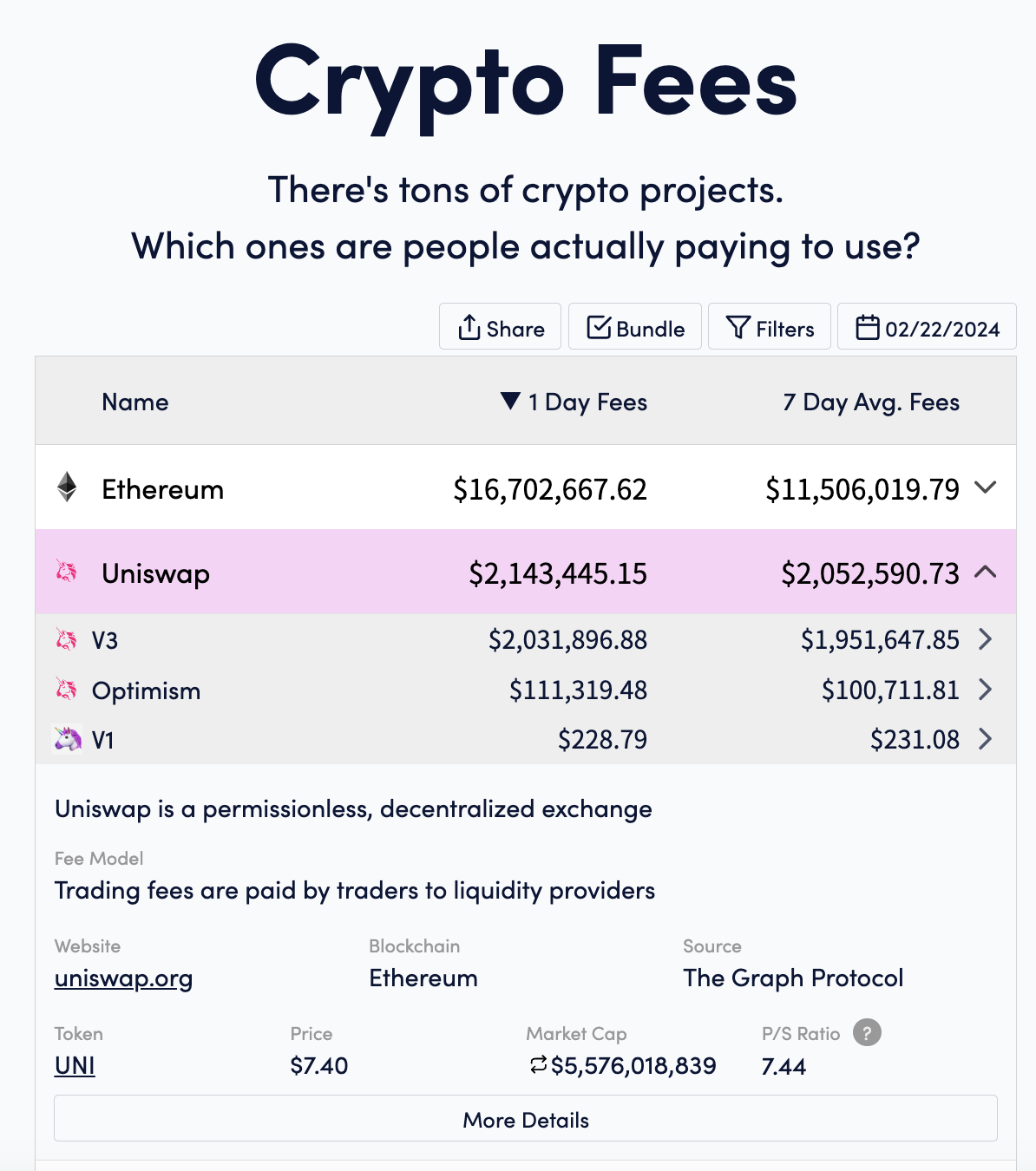
Task: Click the More Details button
Action: [x=526, y=1120]
